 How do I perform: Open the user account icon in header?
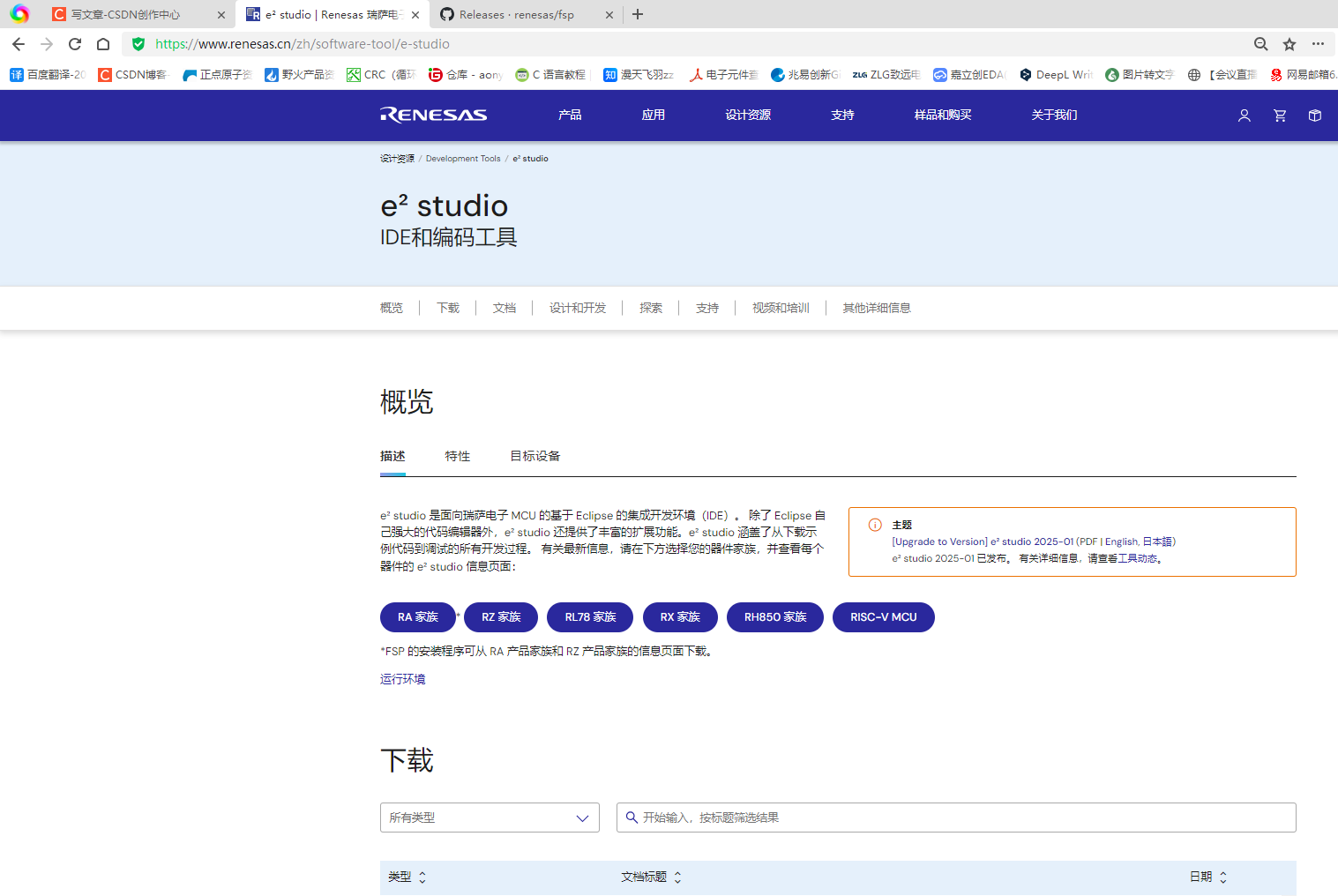[x=1244, y=116]
